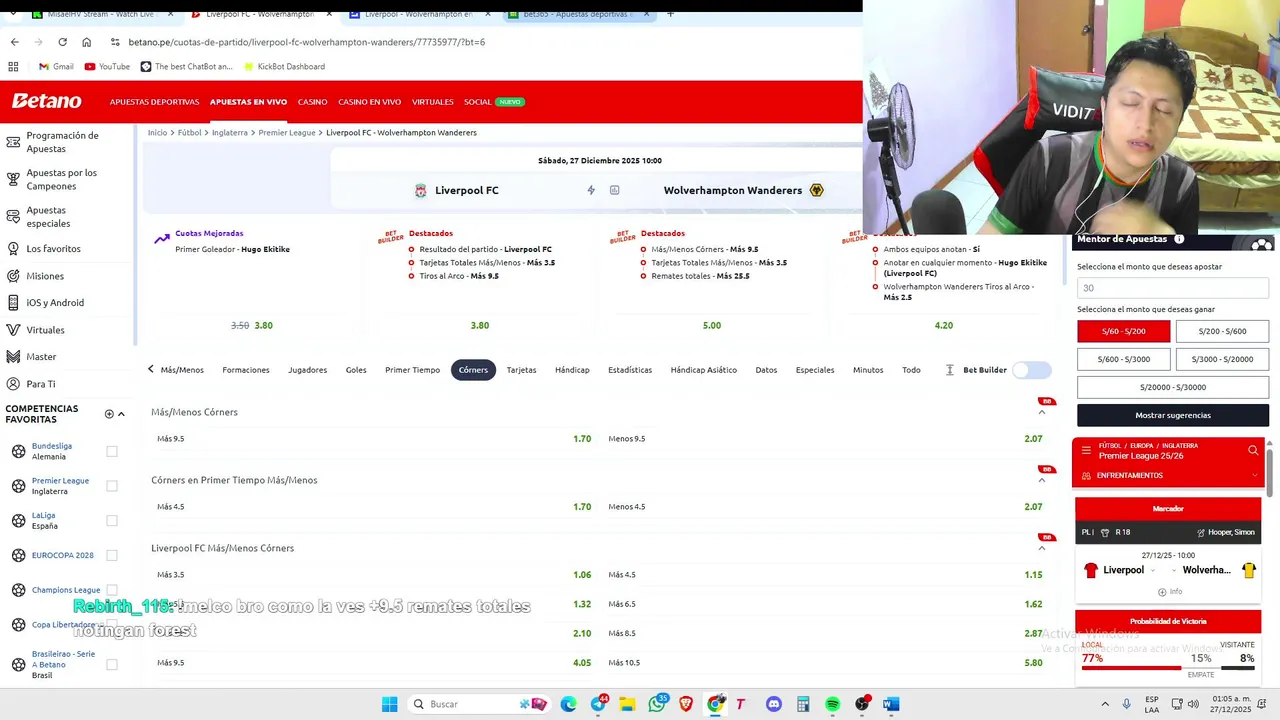The width and height of the screenshot is (1280, 720).
Task: Expand the Enfrentamientos dropdown
Action: [x=1167, y=476]
